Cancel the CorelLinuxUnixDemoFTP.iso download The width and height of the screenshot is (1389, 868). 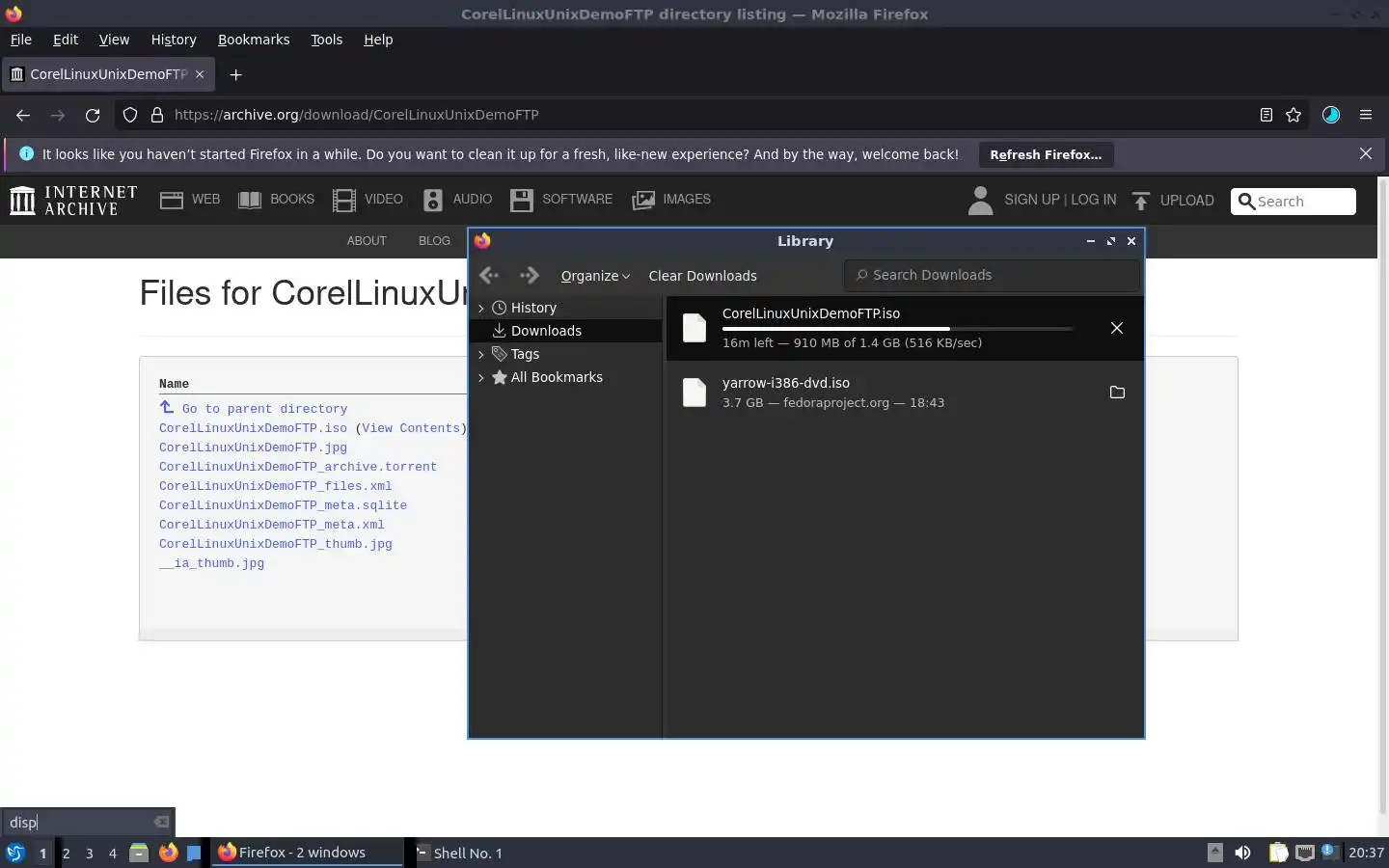(1117, 328)
